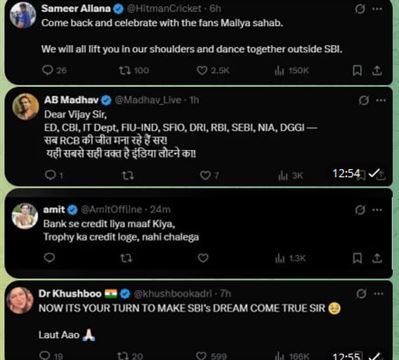Retweet Sameer Allana's Mallya sahab tweet
The height and width of the screenshot is (360, 399).
(124, 70)
